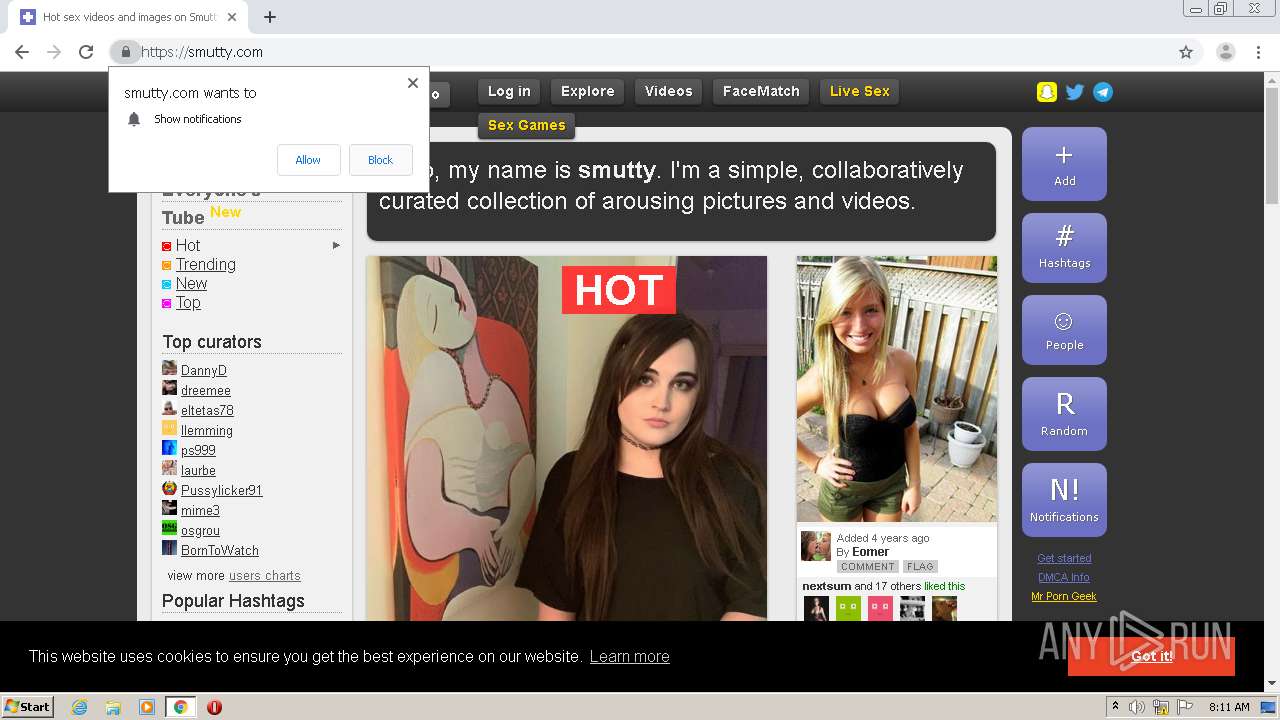Click the users charts link
Image resolution: width=1280 pixels, height=720 pixels.
tap(265, 576)
